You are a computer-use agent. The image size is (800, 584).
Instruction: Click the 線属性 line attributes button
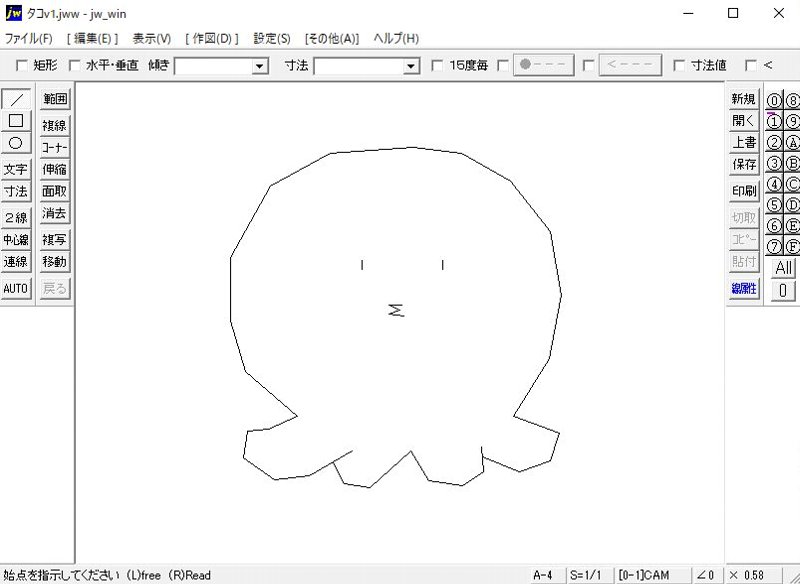[x=744, y=288]
